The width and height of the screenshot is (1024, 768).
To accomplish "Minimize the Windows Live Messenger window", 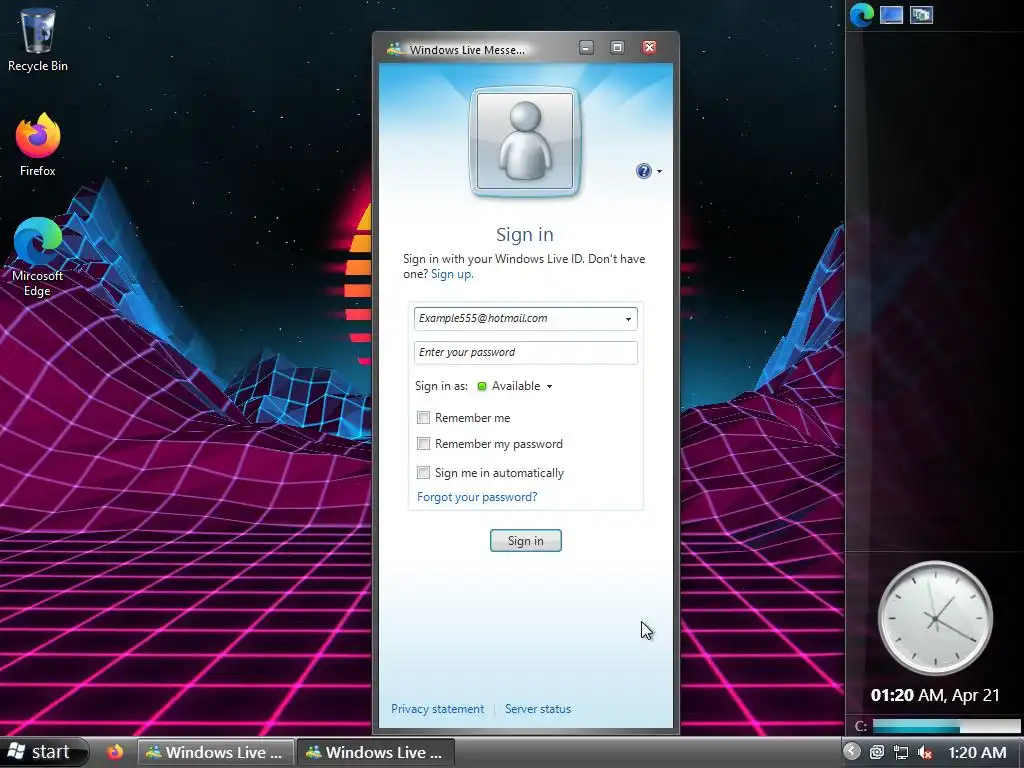I will click(x=586, y=48).
